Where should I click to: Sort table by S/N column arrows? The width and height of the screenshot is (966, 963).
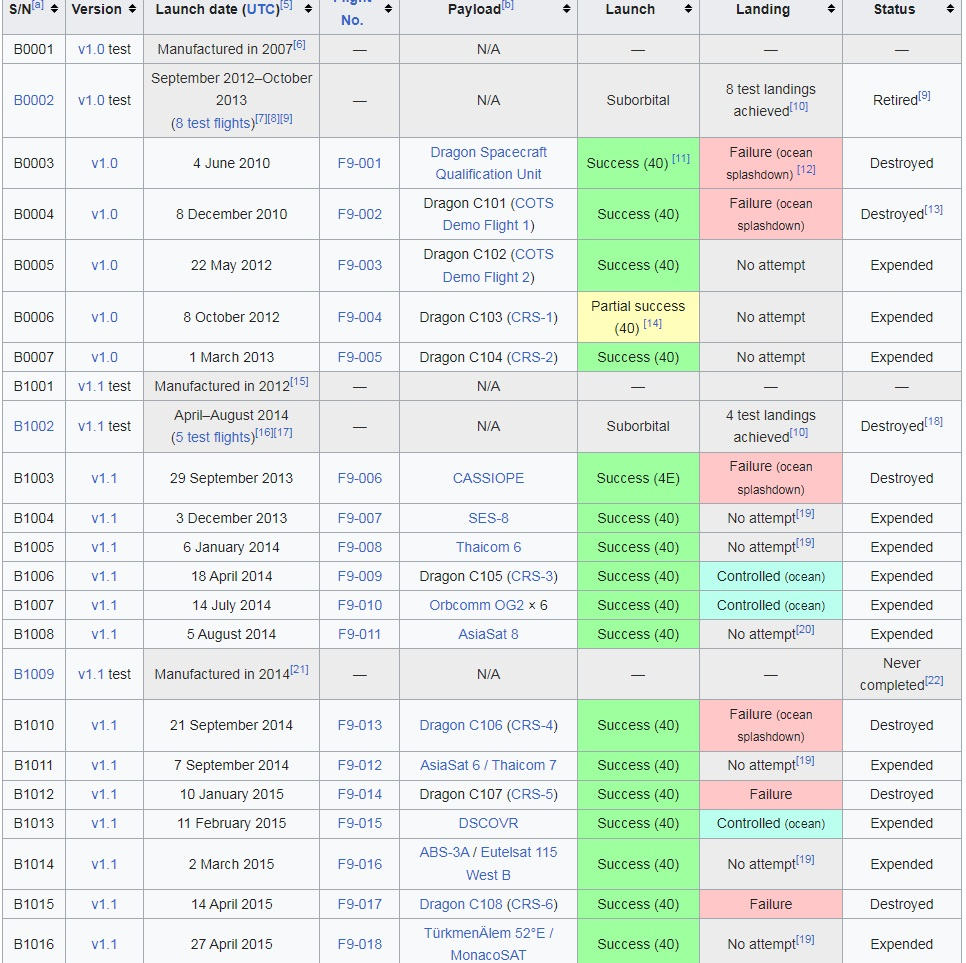(54, 9)
